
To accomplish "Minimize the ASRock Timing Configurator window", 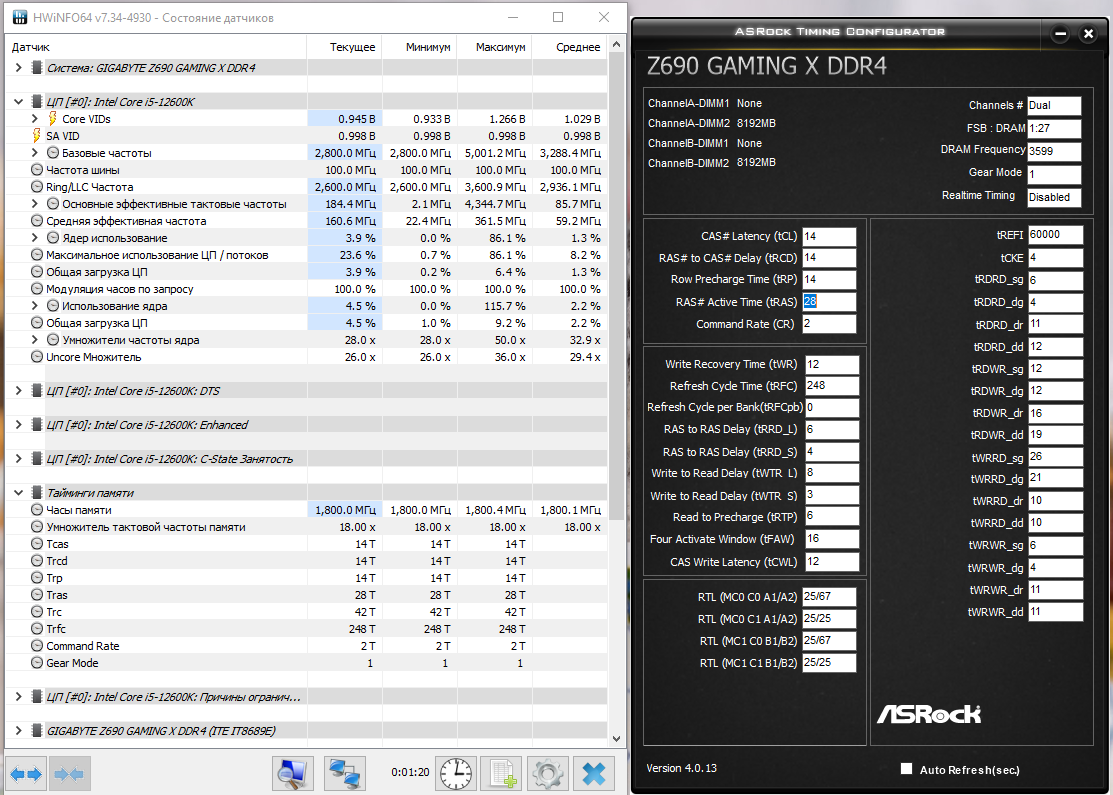I will tap(1060, 33).
